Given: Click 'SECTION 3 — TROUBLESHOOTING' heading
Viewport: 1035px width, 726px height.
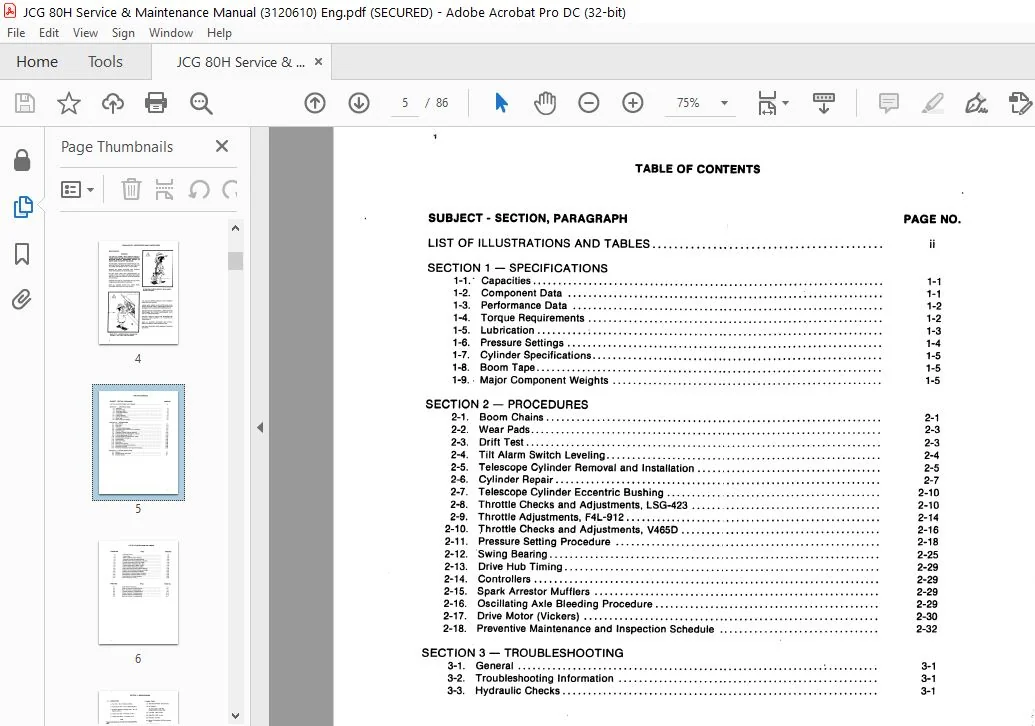Looking at the screenshot, I should 522,653.
